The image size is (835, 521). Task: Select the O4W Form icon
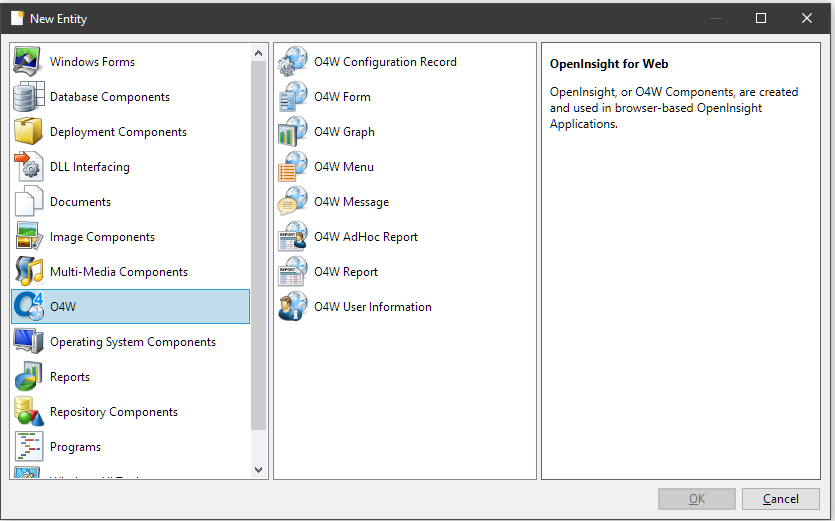293,96
